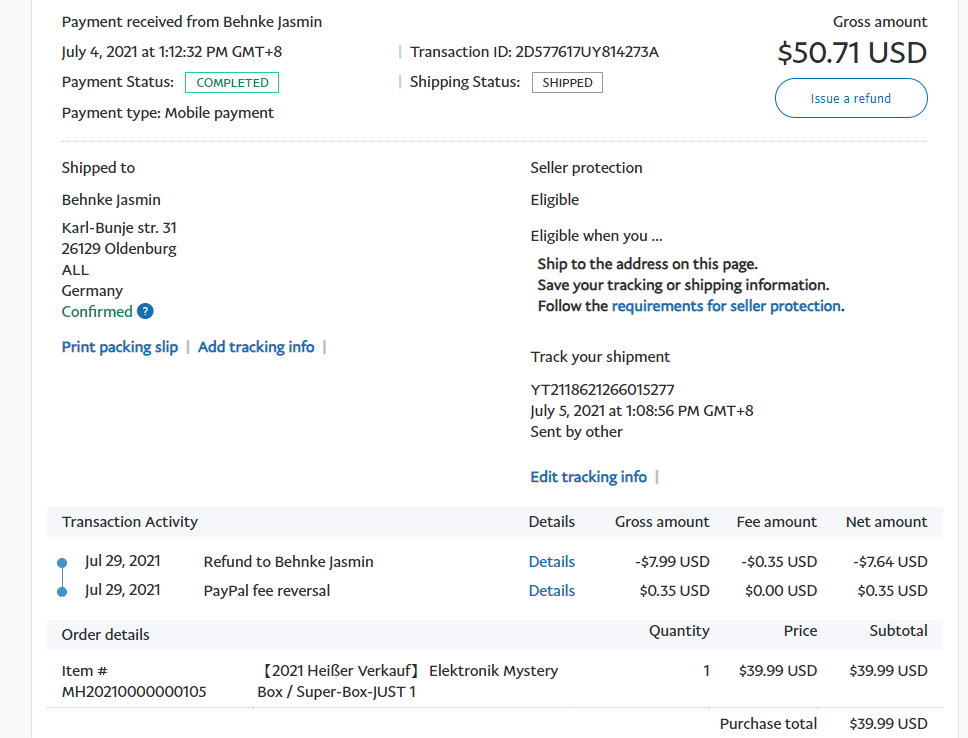The height and width of the screenshot is (738, 968).
Task: Click the item number MH20210000000105
Action: click(x=134, y=691)
